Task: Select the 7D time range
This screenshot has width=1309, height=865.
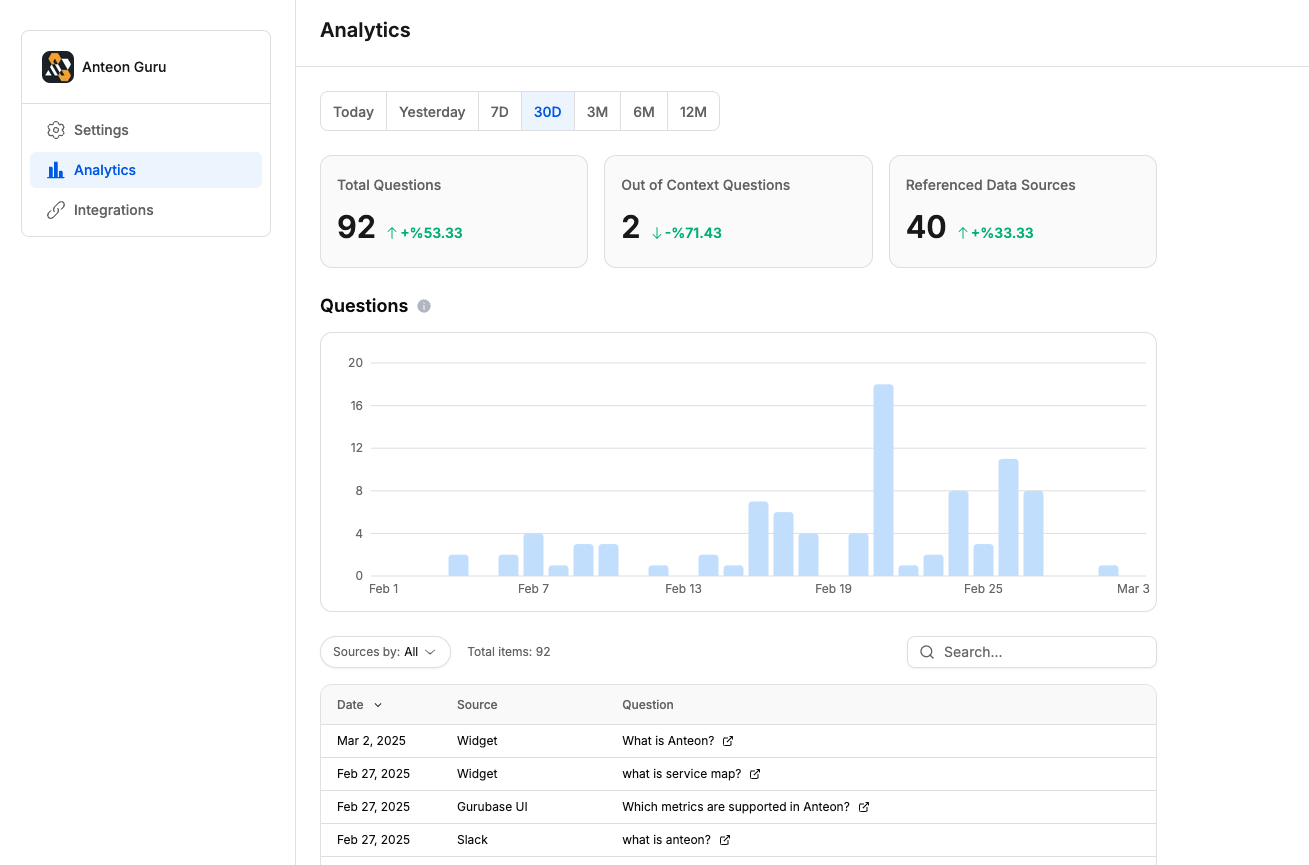Action: coord(499,111)
